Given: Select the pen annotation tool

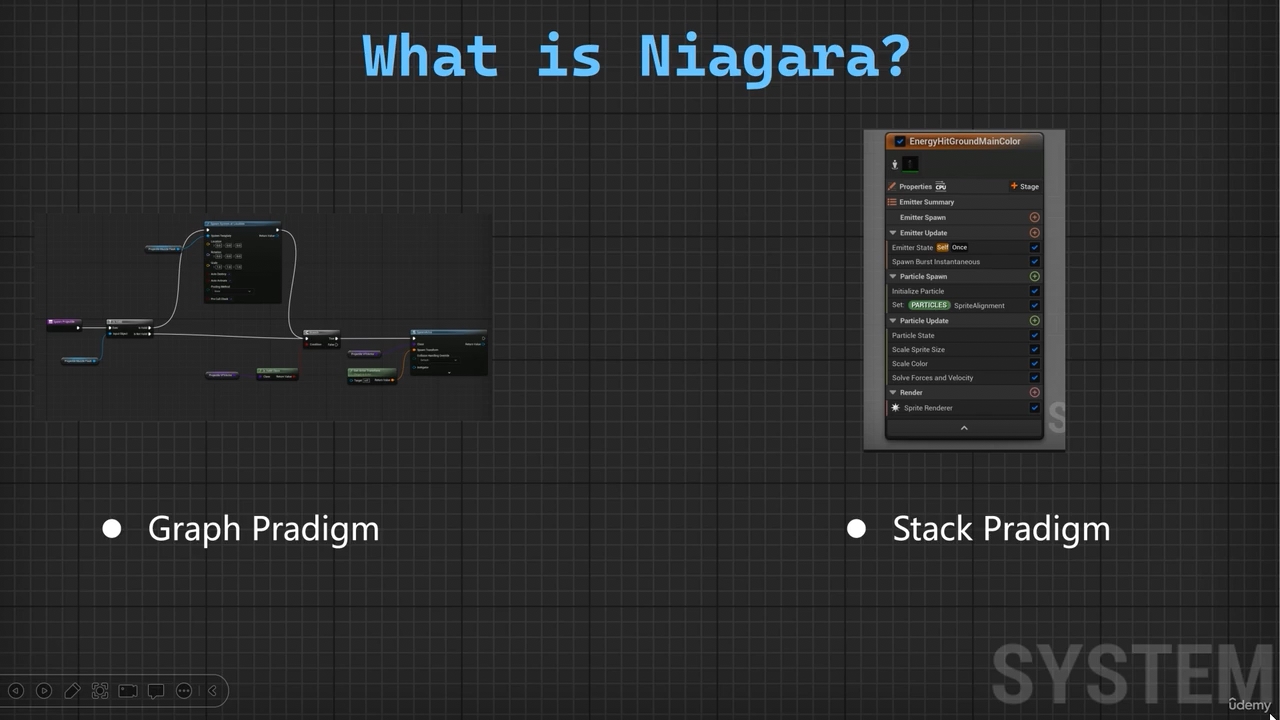Looking at the screenshot, I should click(72, 691).
